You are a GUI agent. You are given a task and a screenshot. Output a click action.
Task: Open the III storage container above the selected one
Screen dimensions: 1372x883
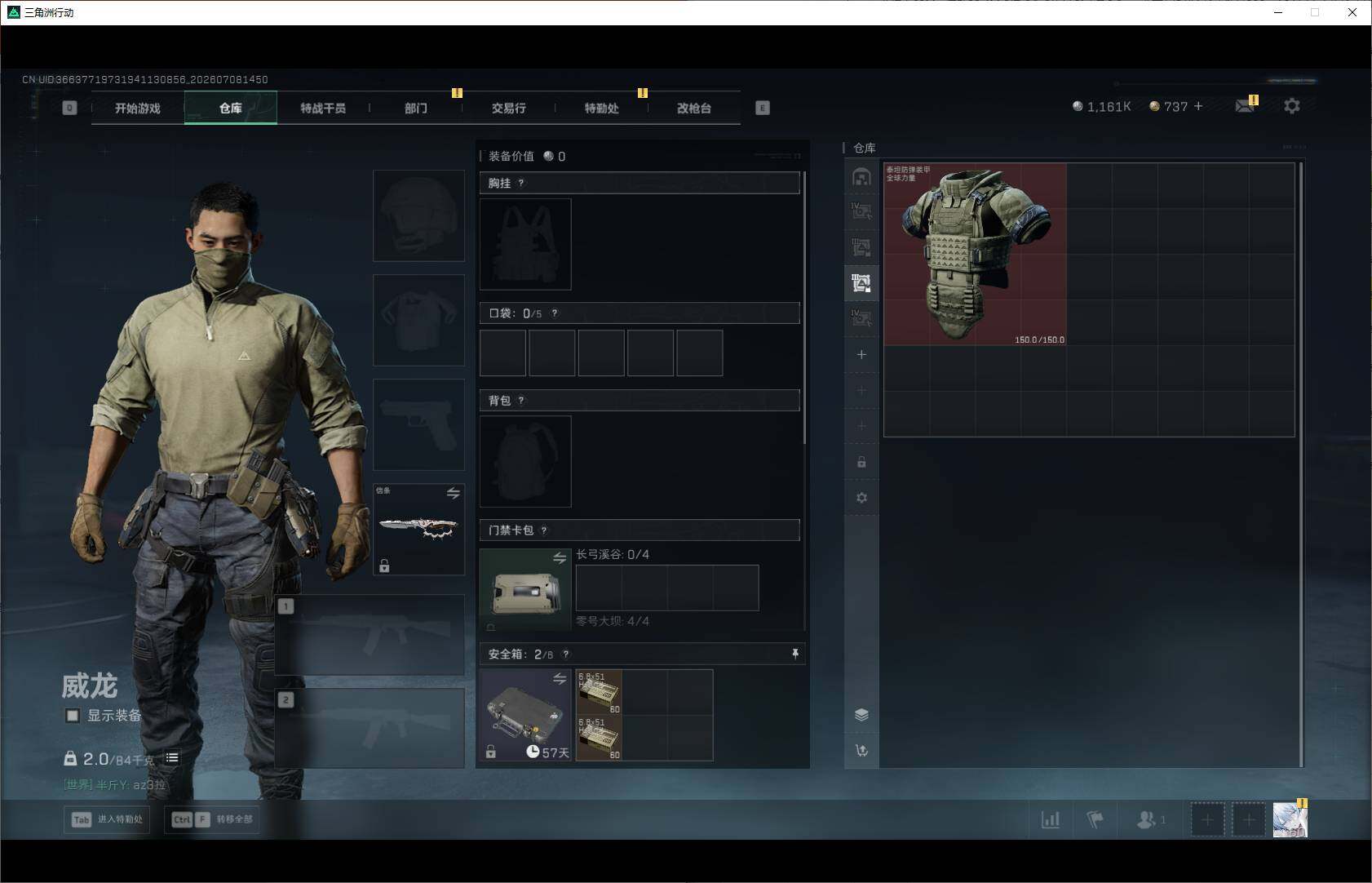point(861,247)
